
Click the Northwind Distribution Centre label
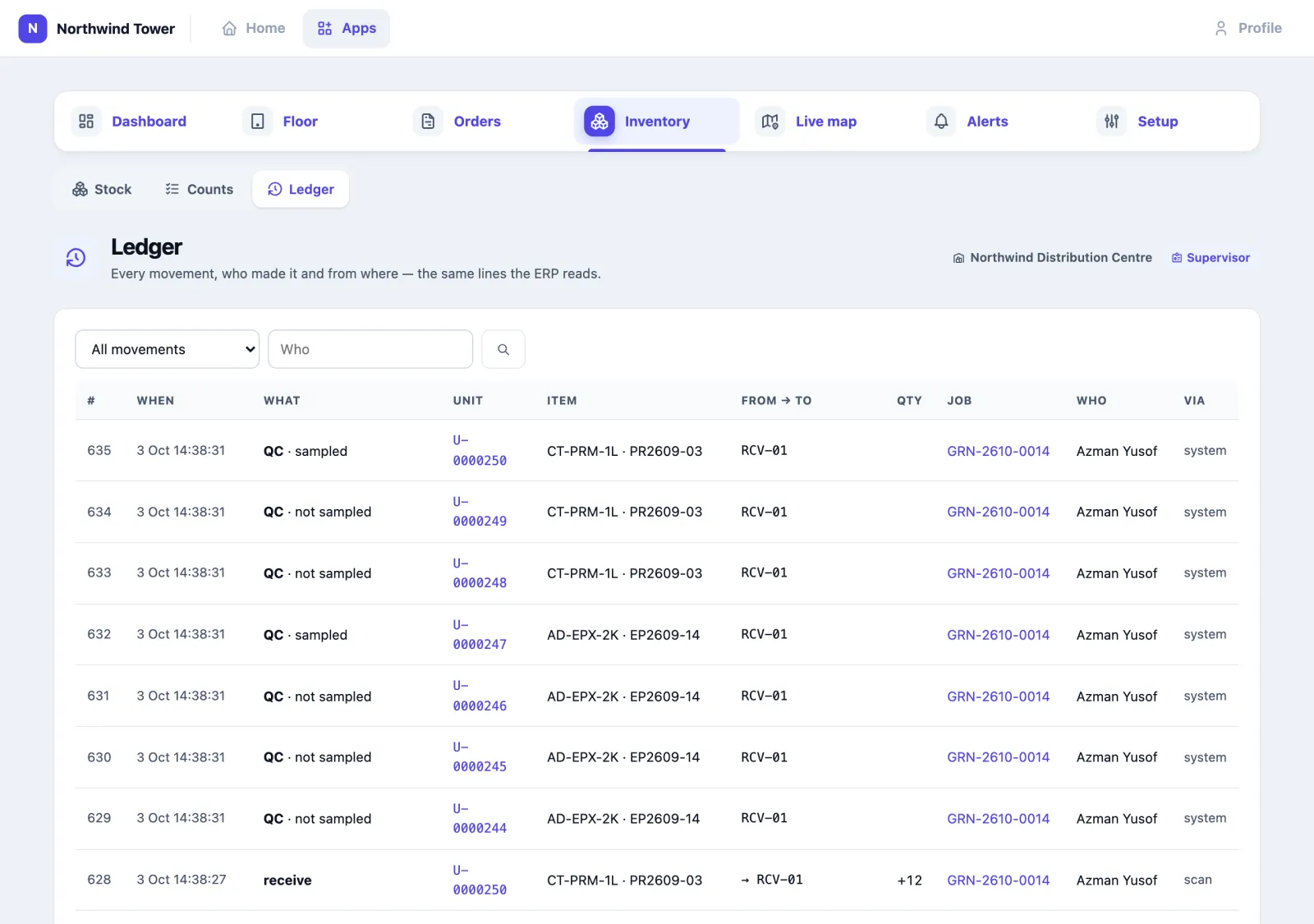[1061, 258]
